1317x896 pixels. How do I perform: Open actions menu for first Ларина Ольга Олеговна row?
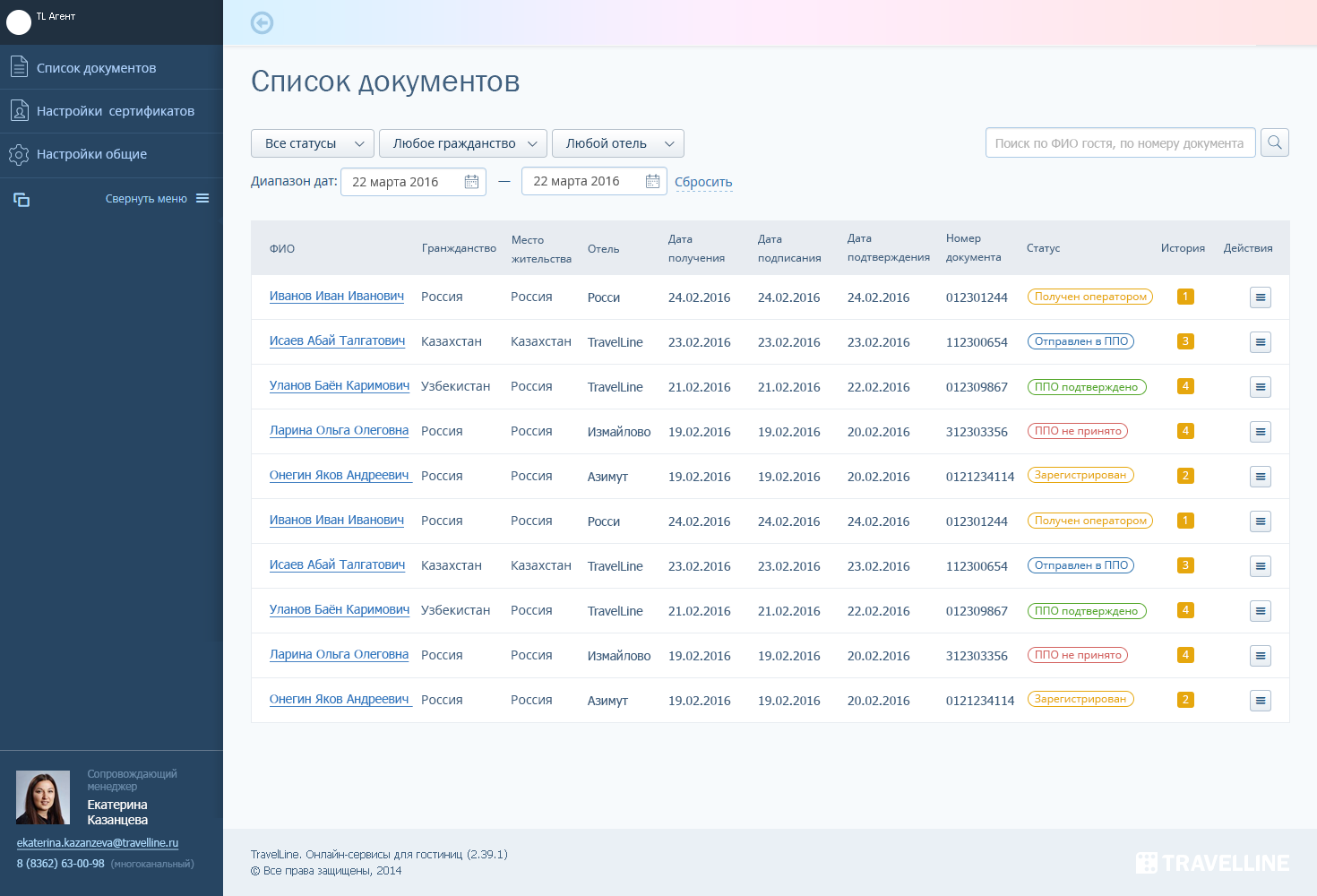pyautogui.click(x=1260, y=432)
